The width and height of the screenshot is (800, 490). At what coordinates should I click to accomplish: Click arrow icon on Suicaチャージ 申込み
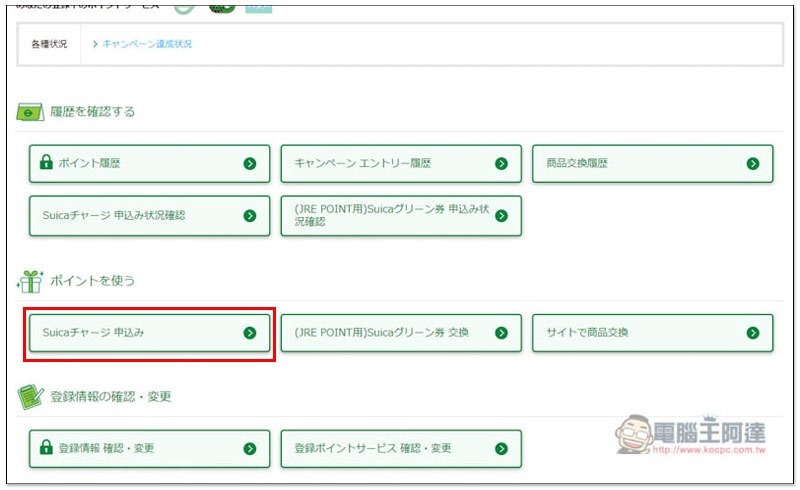(x=249, y=333)
